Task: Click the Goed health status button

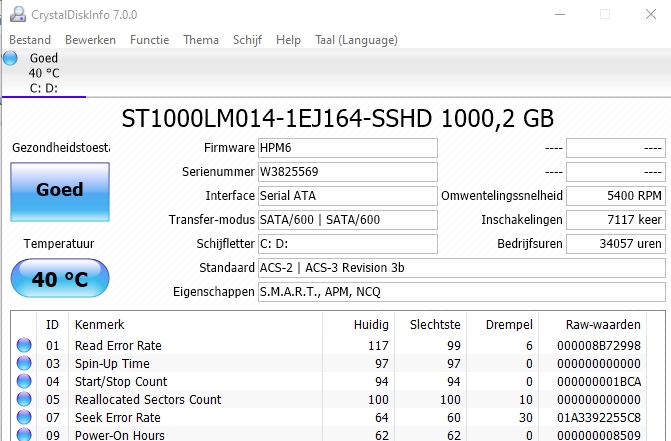Action: click(59, 190)
